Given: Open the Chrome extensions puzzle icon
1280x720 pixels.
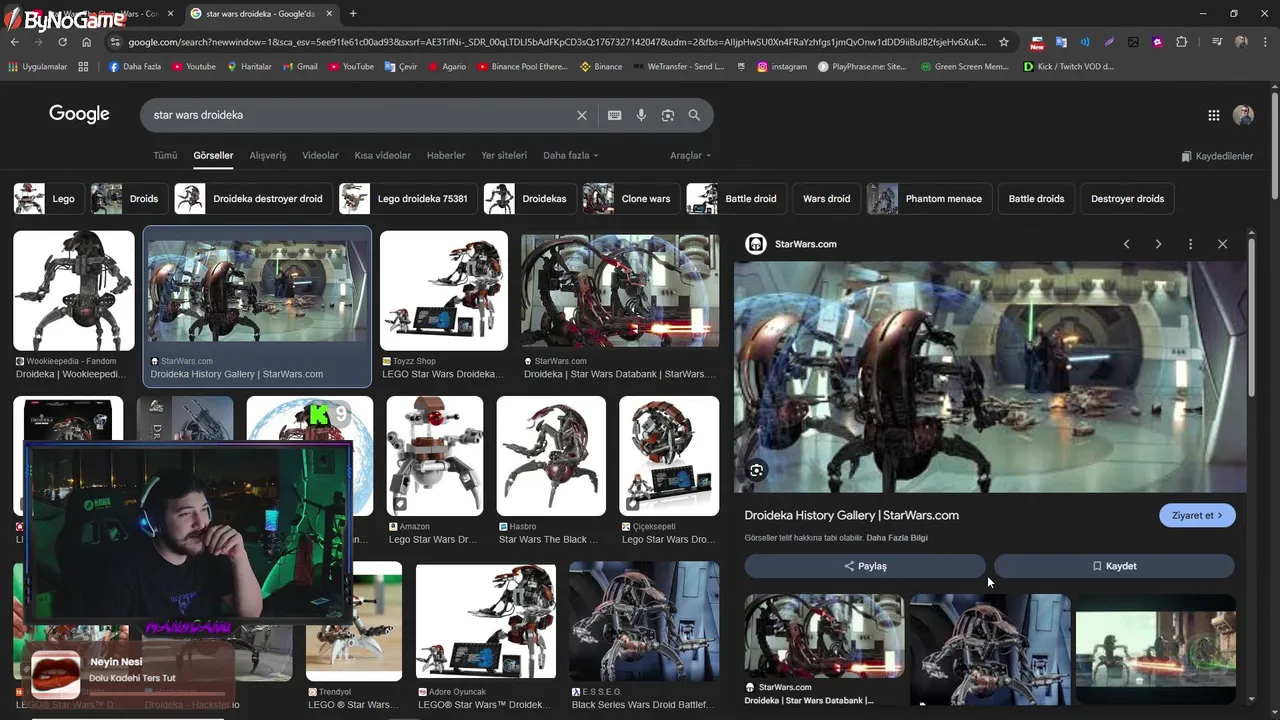Looking at the screenshot, I should [1182, 42].
